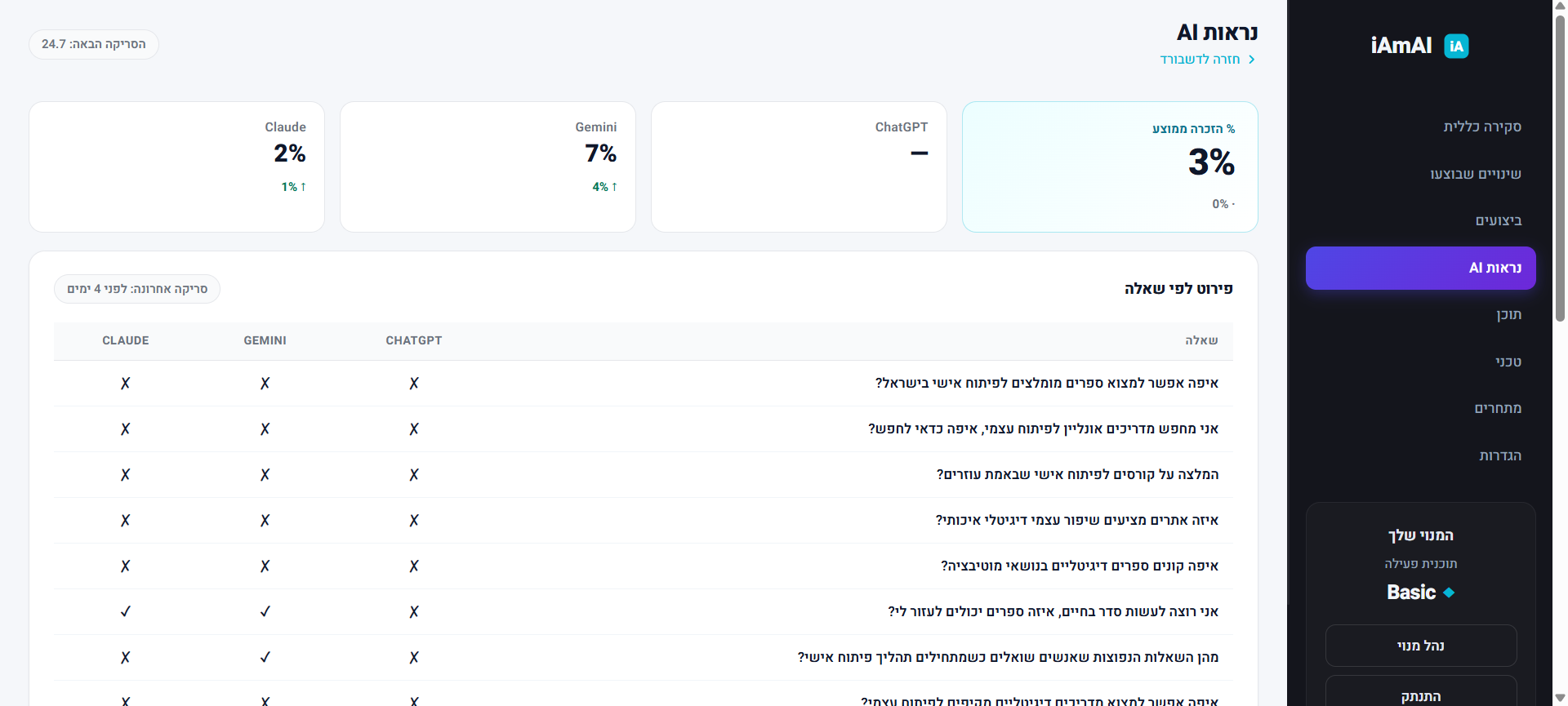Screen dimensions: 1568x706
Task: Click the page vertical scrollbar
Action: [x=1560, y=169]
